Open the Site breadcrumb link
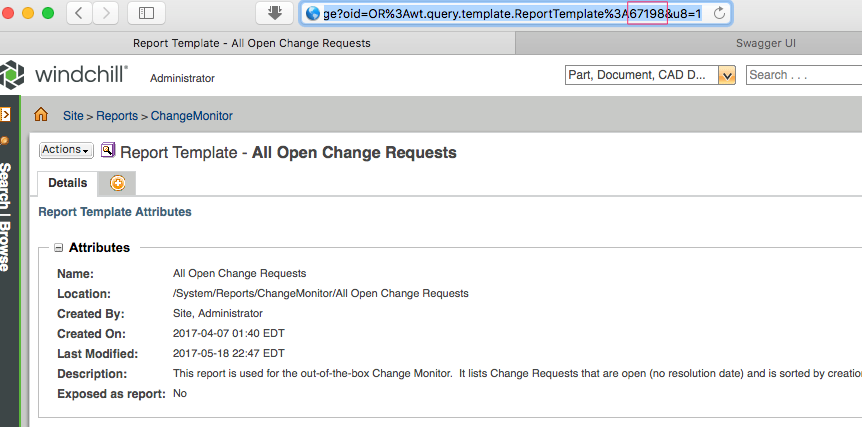This screenshot has width=862, height=427. [x=73, y=116]
